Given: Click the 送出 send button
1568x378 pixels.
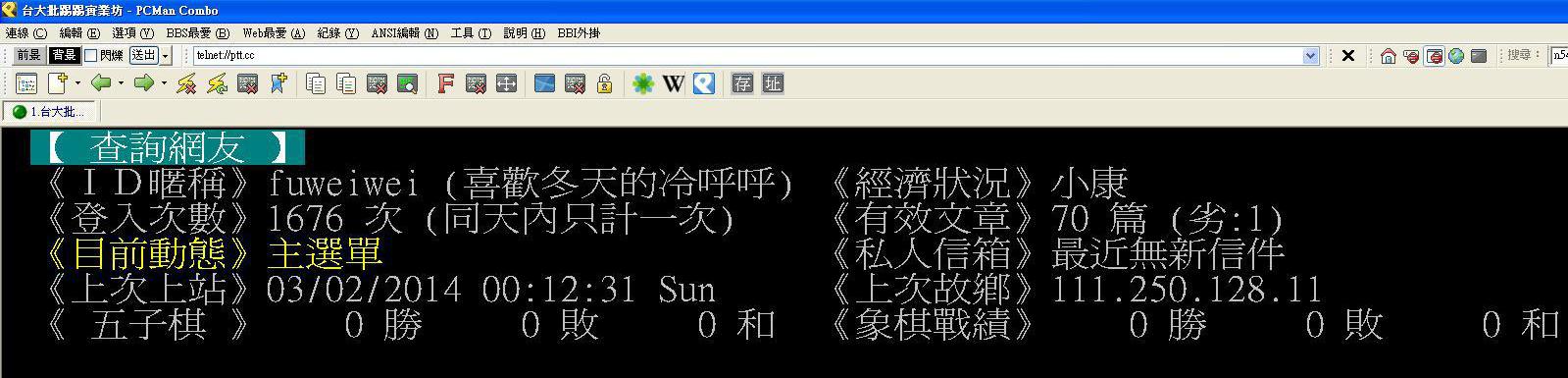Looking at the screenshot, I should 144,56.
